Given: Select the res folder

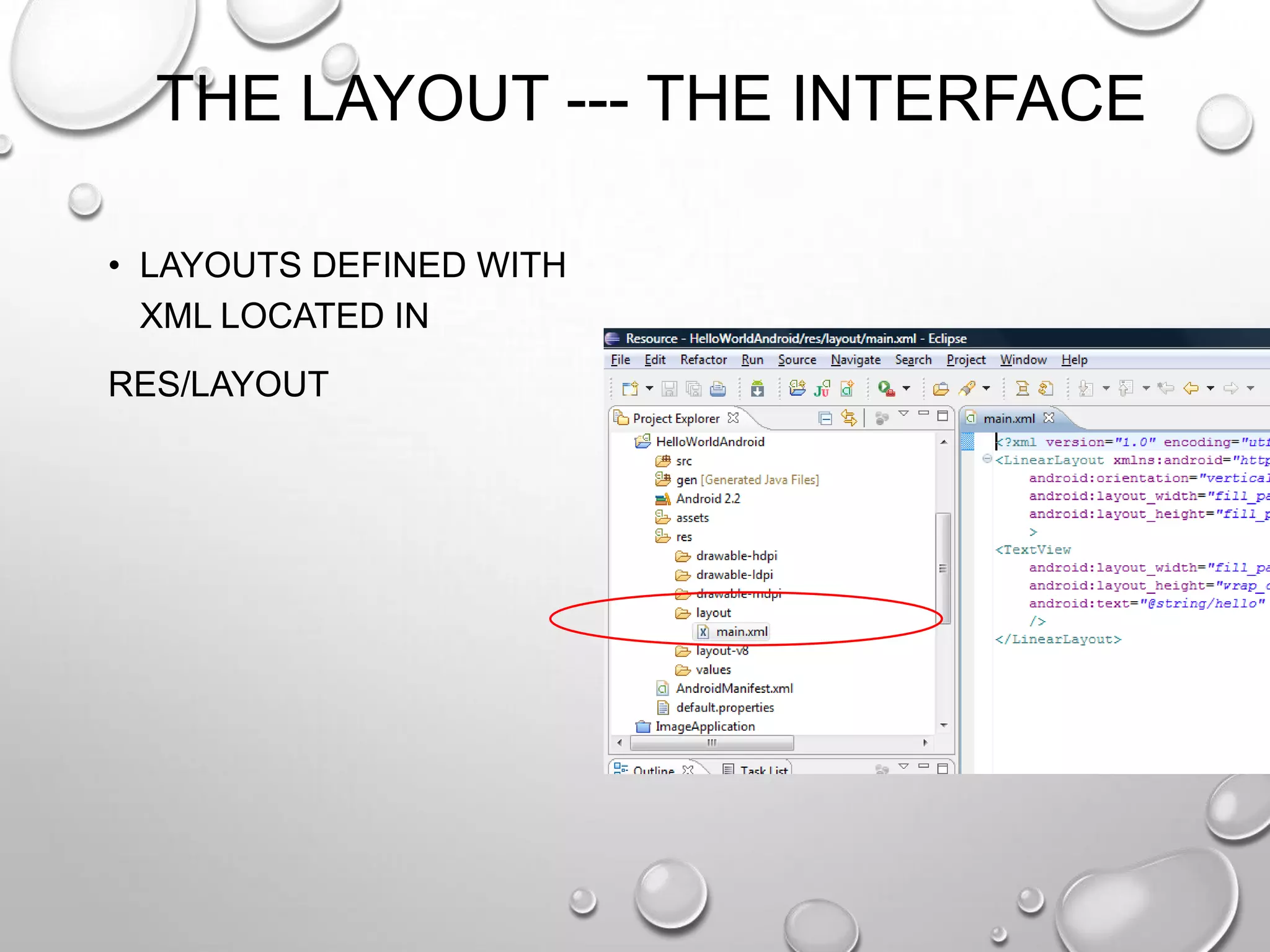Looking at the screenshot, I should (683, 537).
